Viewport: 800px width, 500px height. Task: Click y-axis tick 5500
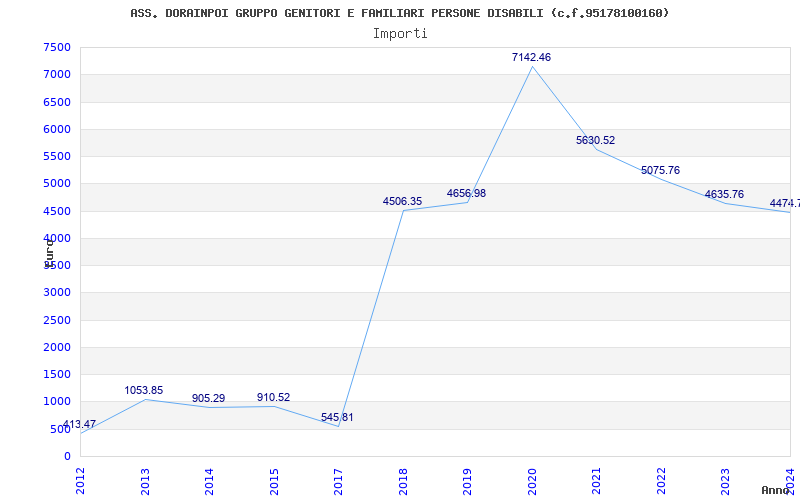click(x=57, y=156)
